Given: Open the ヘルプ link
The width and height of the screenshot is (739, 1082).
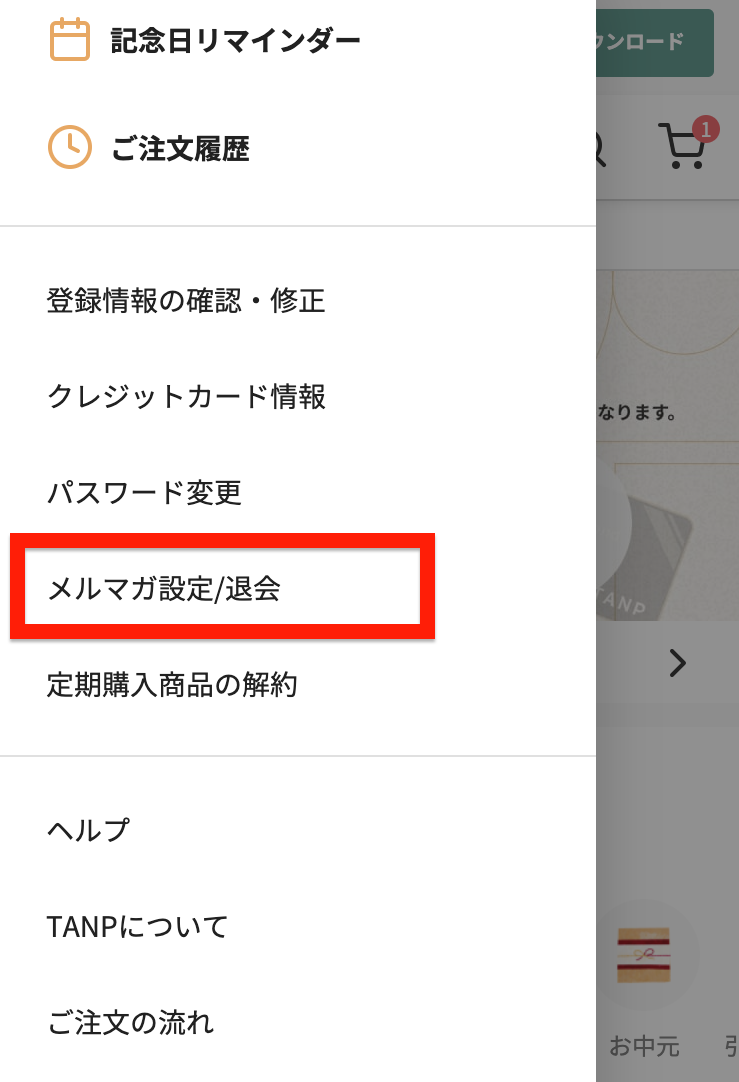Looking at the screenshot, I should (x=88, y=830).
